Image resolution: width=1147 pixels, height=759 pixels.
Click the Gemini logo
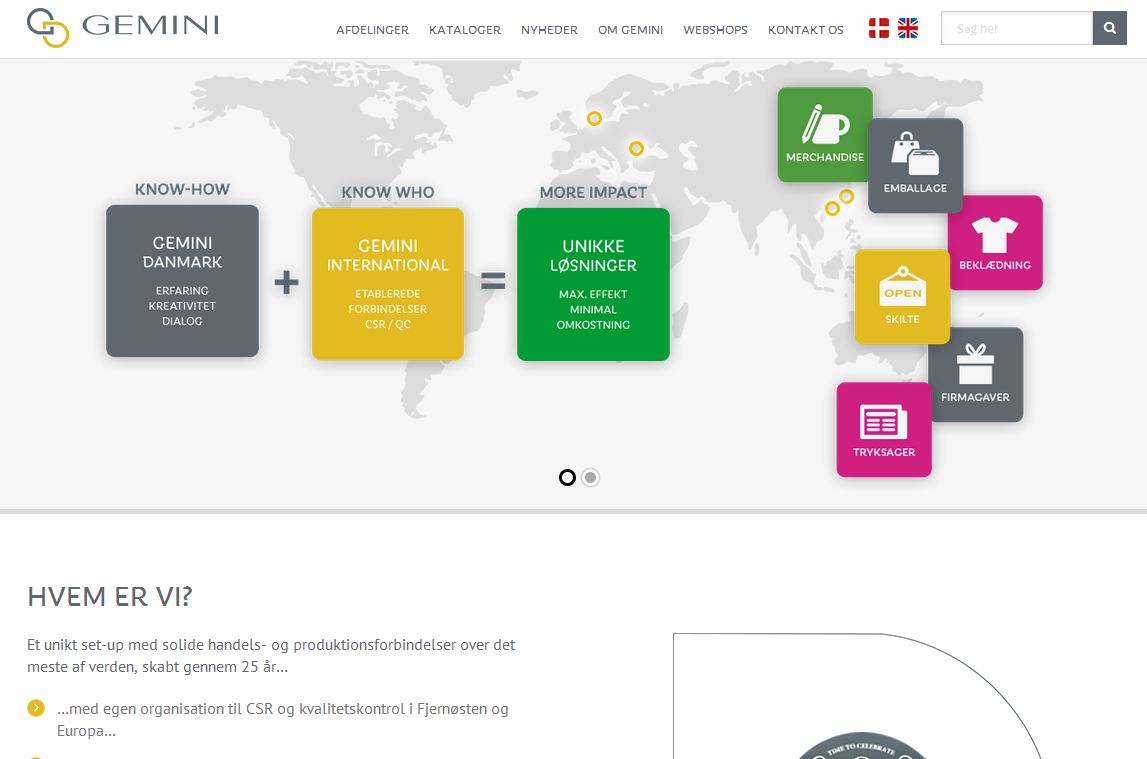[123, 28]
